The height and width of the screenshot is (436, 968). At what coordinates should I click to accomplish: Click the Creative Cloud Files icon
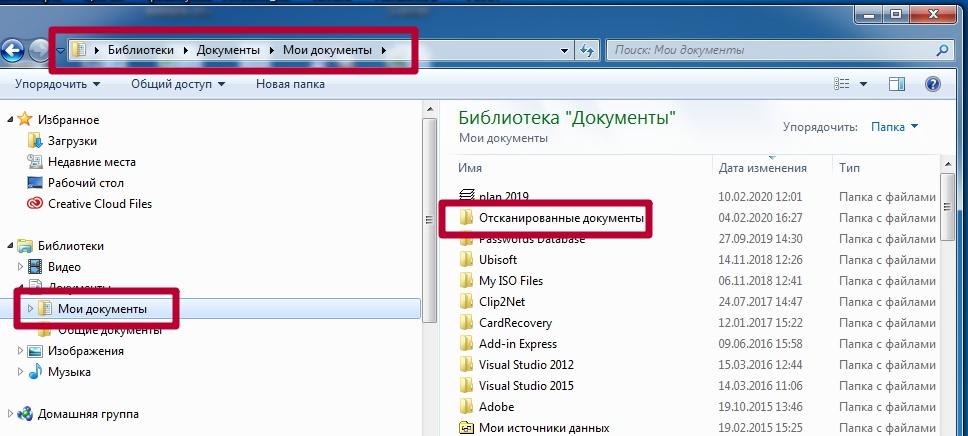(x=35, y=204)
